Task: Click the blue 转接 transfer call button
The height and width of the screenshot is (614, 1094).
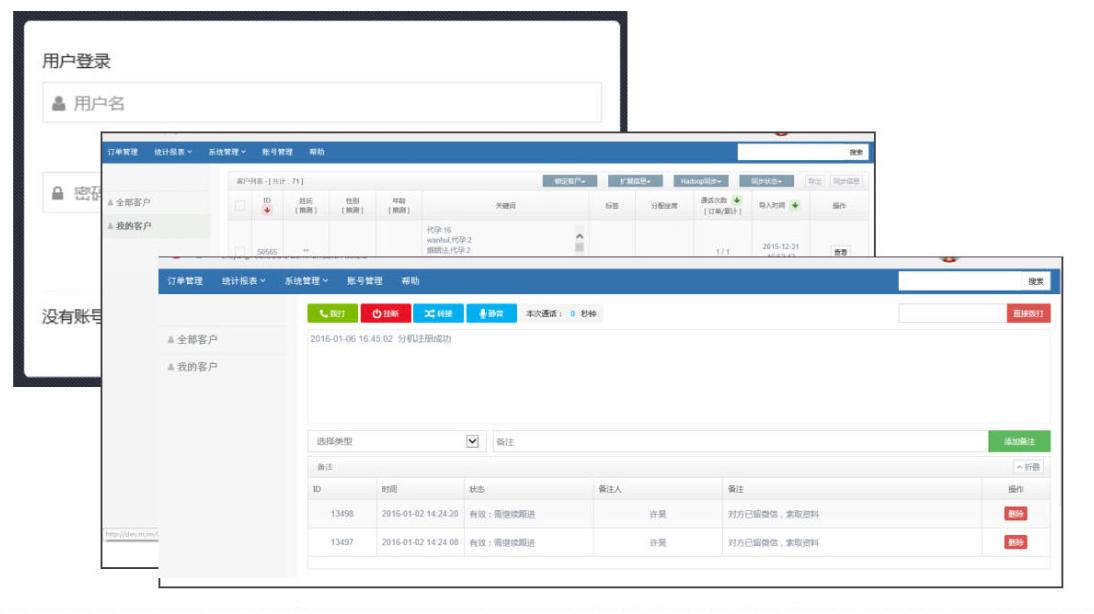Action: (437, 313)
